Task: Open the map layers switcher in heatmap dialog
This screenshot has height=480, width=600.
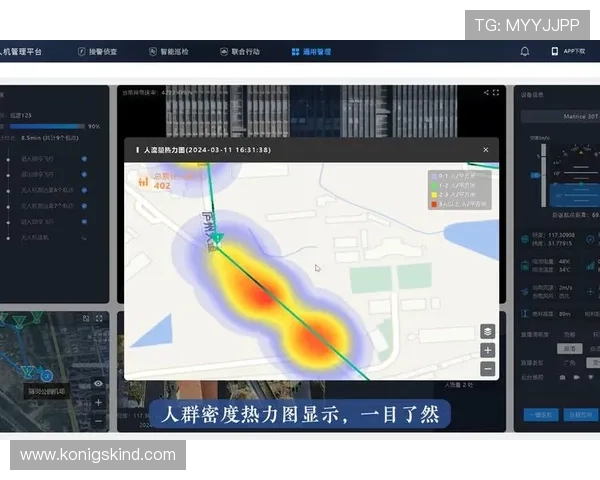Action: [x=488, y=331]
